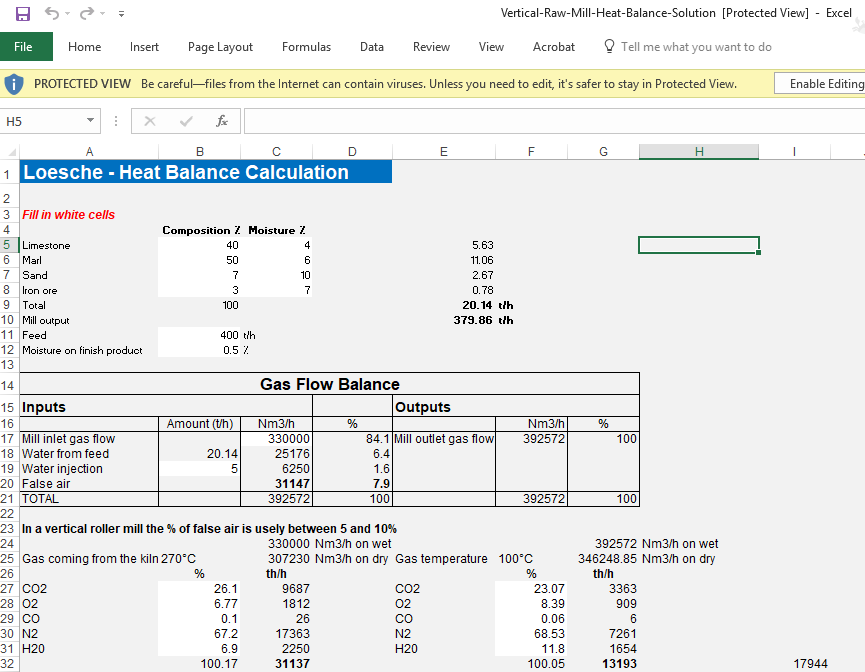Click the outlet N2 percentage 68.53
865x672 pixels.
click(531, 633)
